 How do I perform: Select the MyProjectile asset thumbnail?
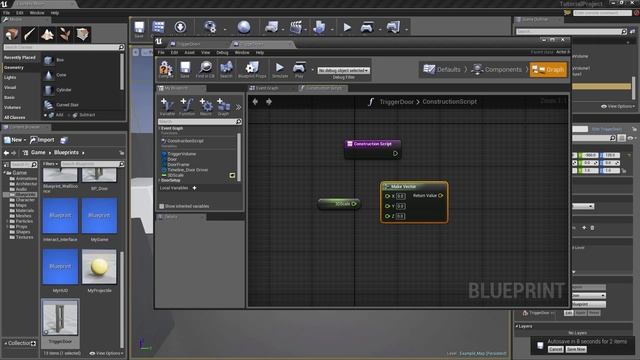[x=99, y=267]
